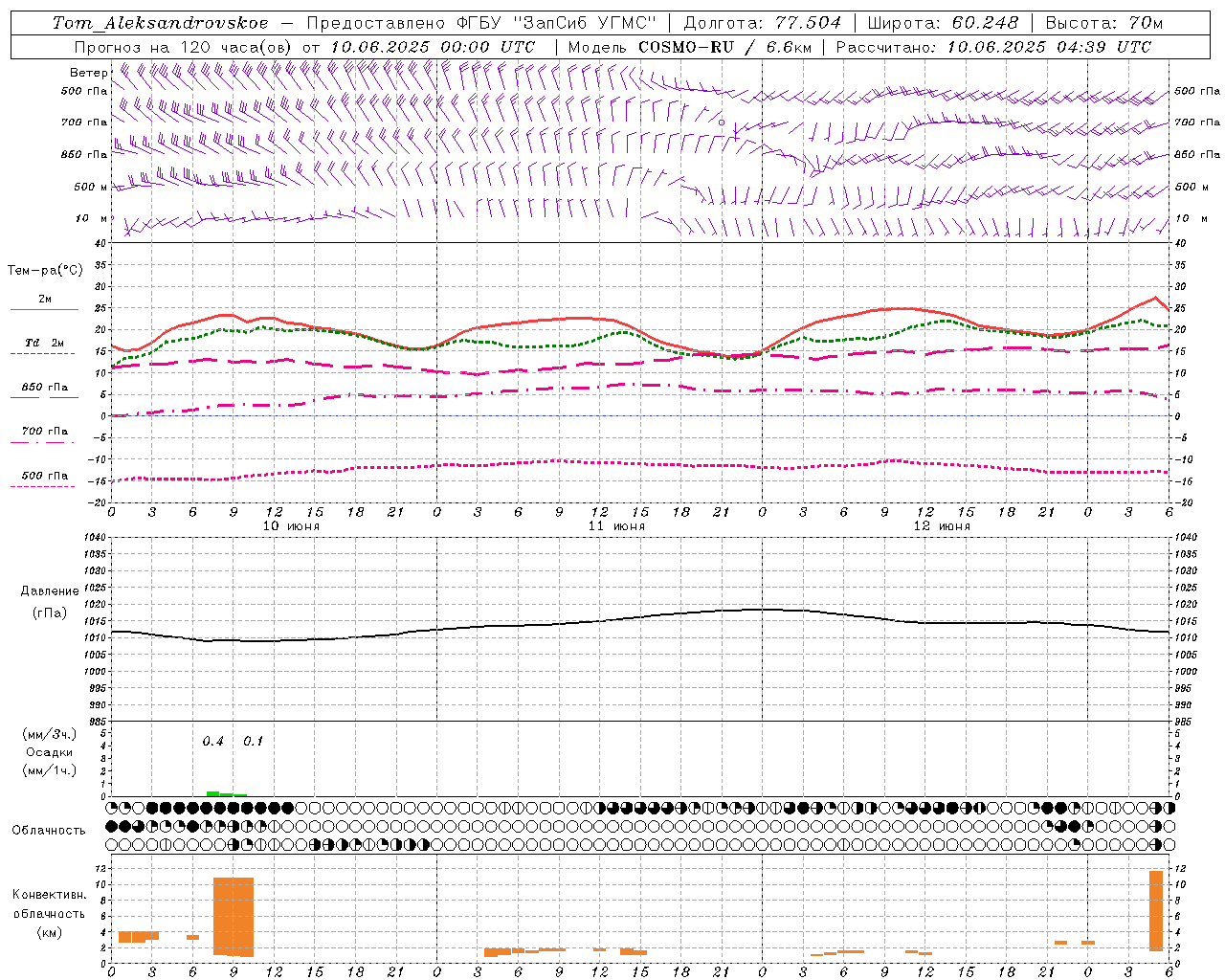Click the pink dotted 500 гПа legend line
Image resolution: width=1225 pixels, height=980 pixels.
(x=42, y=486)
